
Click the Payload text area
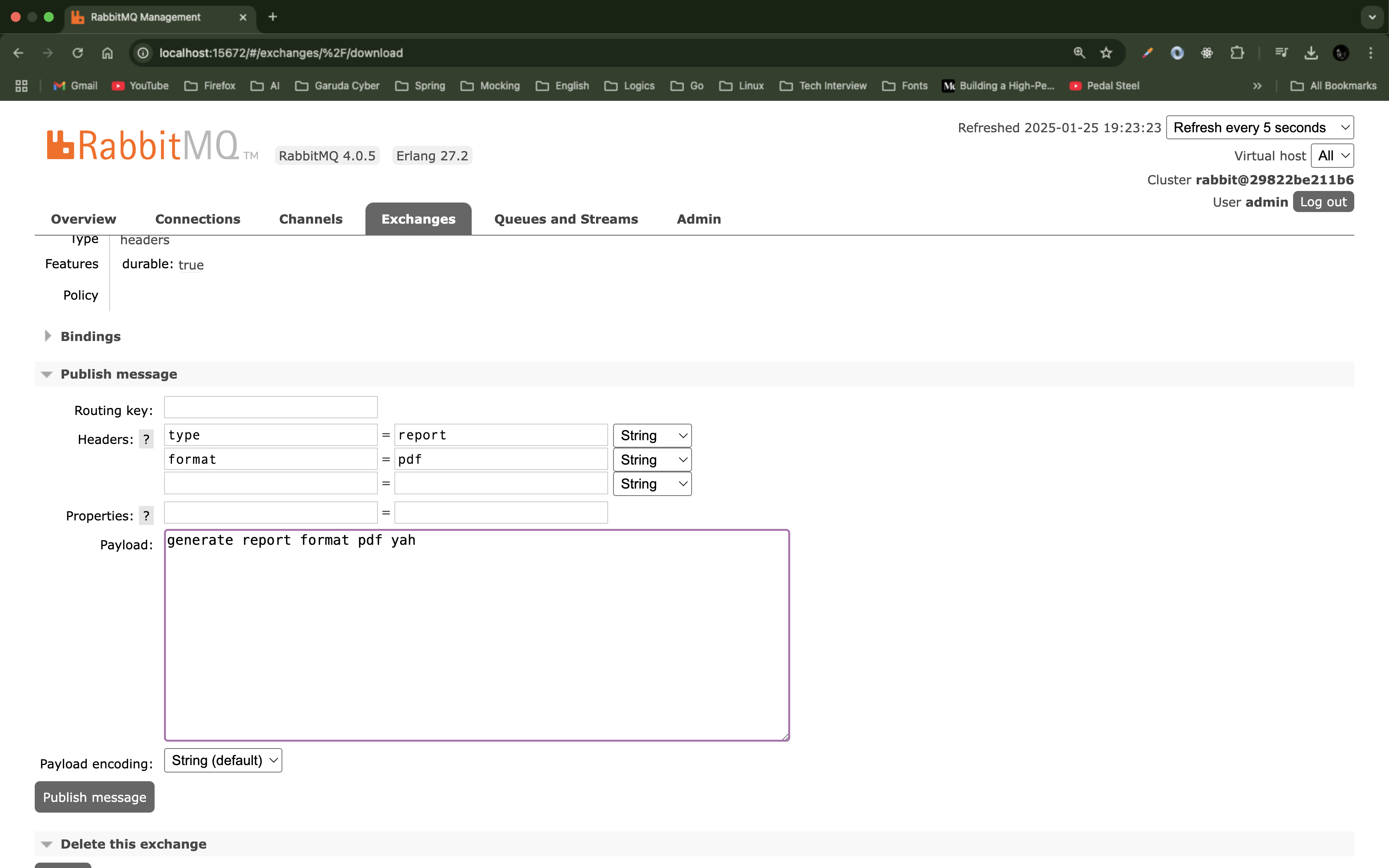tap(477, 635)
